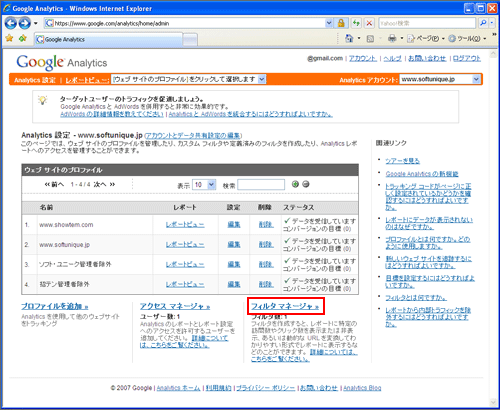Open Google Analytics の新機能 link
Viewport: 500px width, 410px height.
click(422, 174)
